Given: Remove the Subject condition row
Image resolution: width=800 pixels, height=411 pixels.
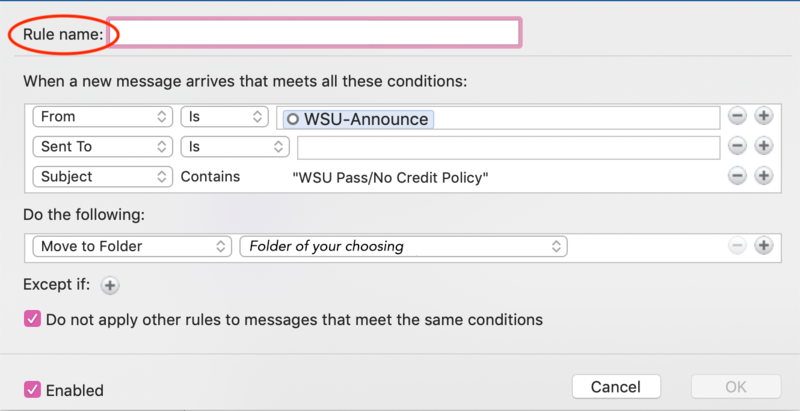Looking at the screenshot, I should pyautogui.click(x=737, y=176).
